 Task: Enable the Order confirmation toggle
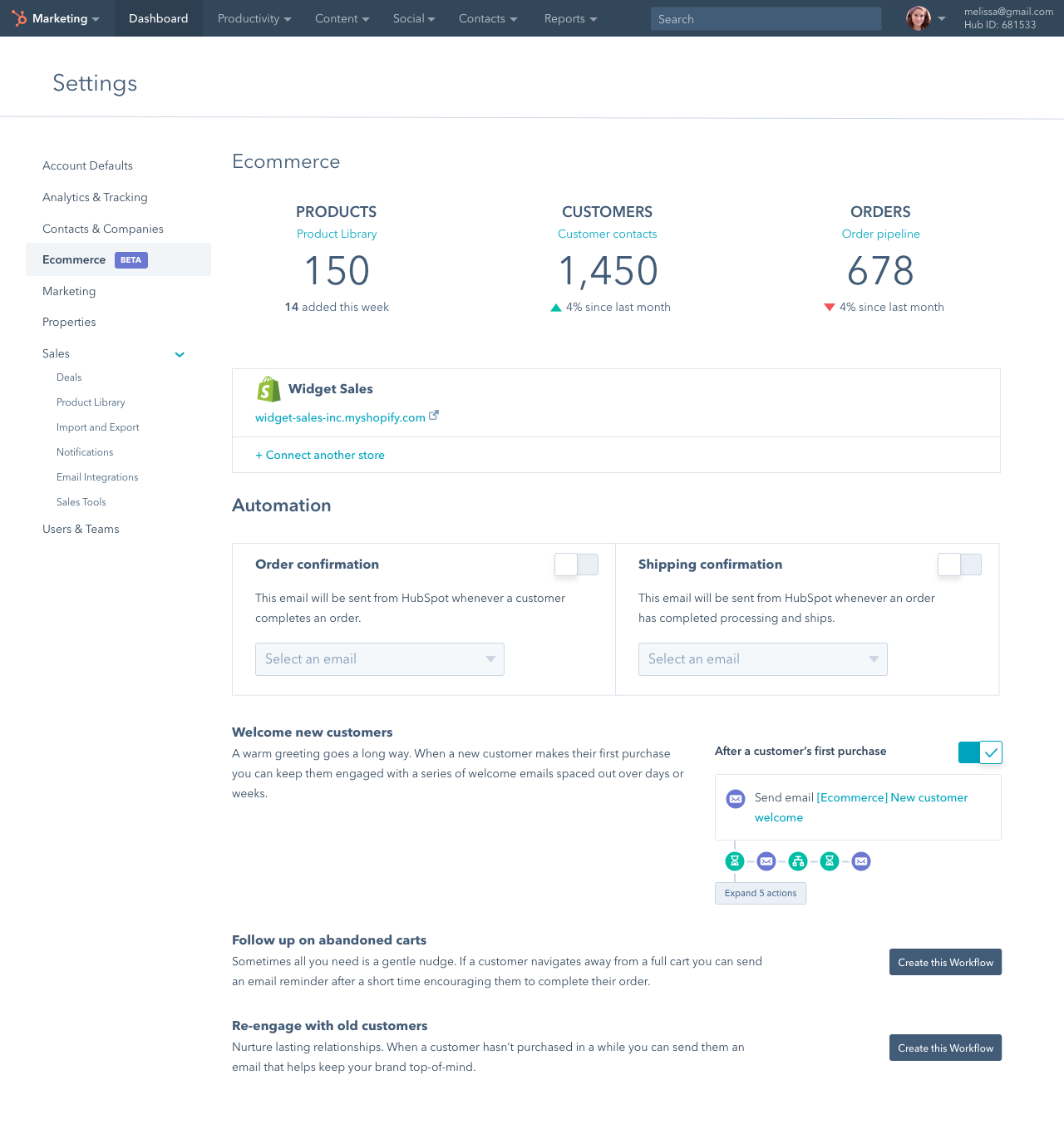click(x=576, y=565)
